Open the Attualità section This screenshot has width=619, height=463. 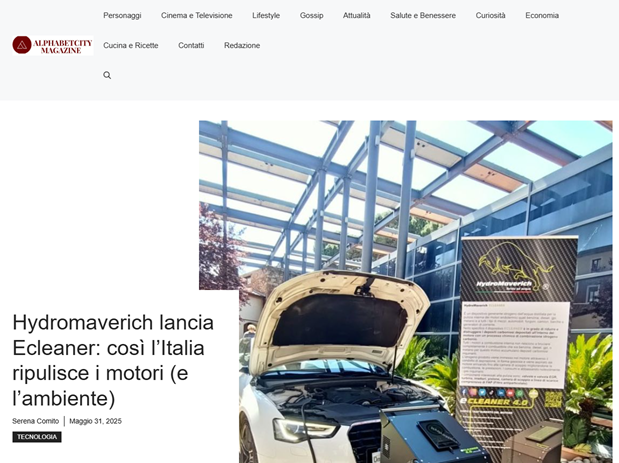[356, 15]
